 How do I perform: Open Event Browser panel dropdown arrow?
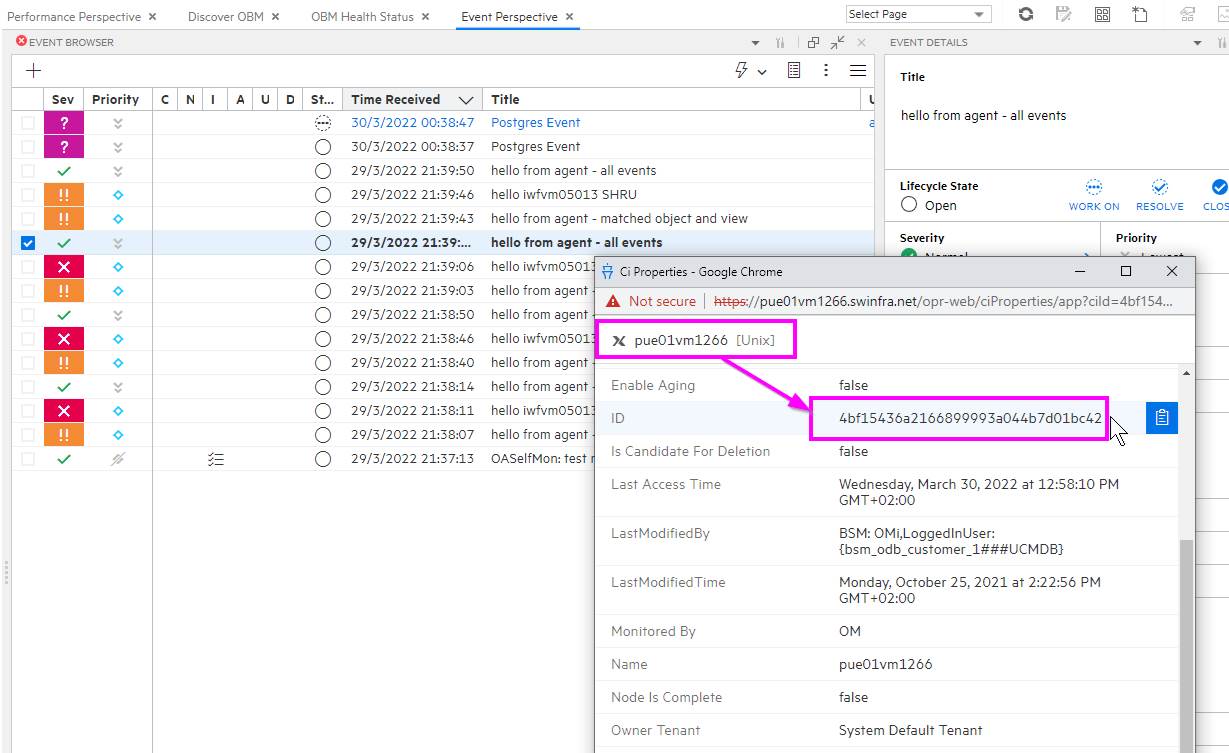[x=756, y=43]
